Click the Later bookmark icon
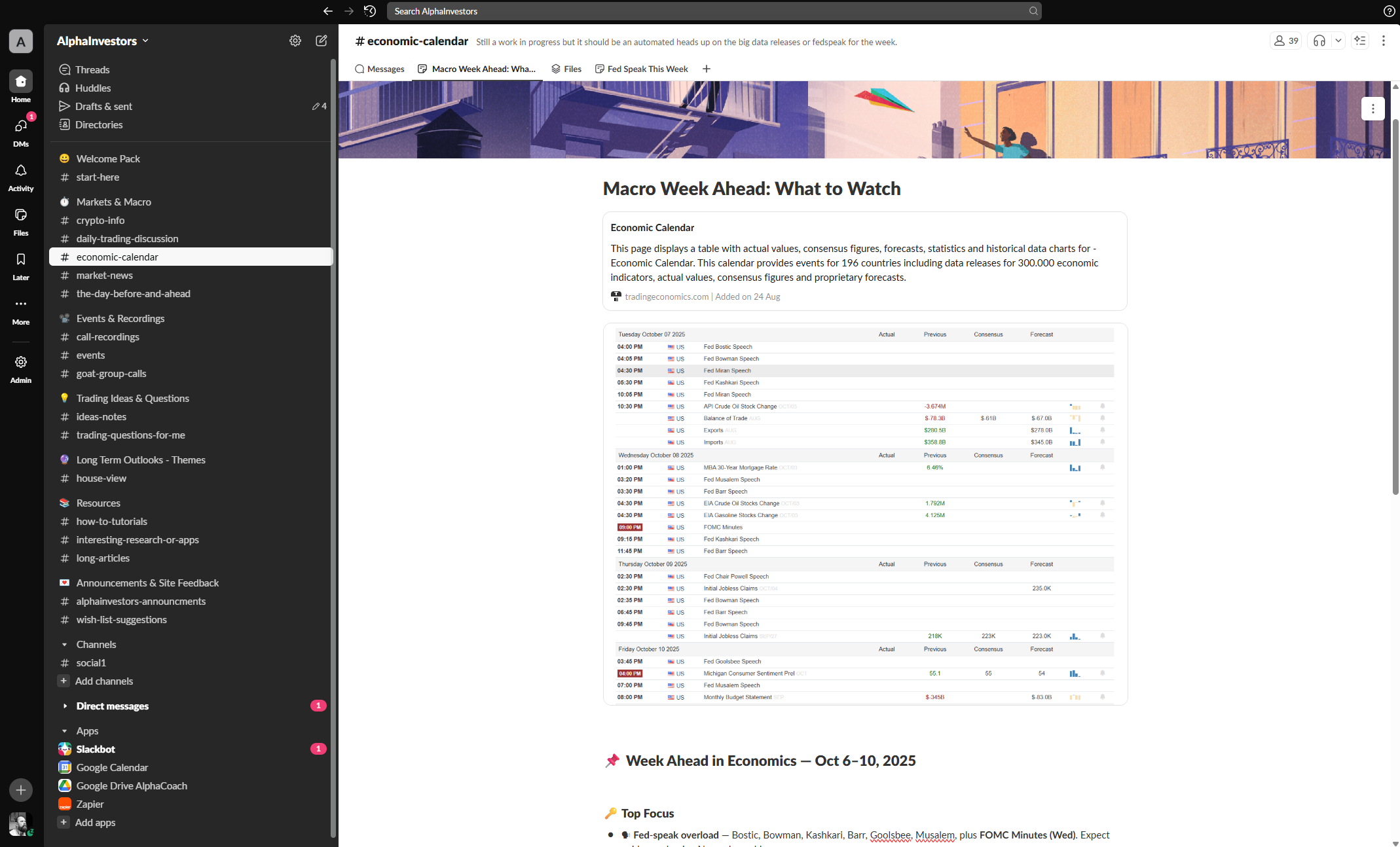The width and height of the screenshot is (1400, 847). pyautogui.click(x=20, y=261)
